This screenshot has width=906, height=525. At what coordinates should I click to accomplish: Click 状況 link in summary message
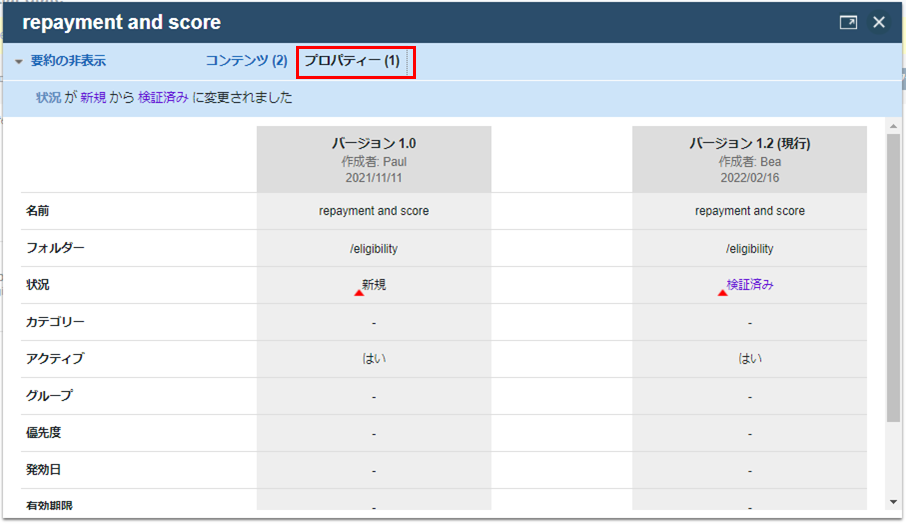[x=49, y=98]
